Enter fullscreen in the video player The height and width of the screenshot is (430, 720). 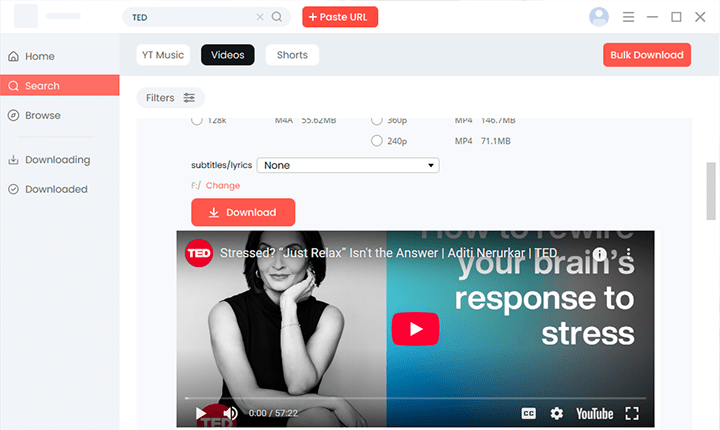pyautogui.click(x=632, y=413)
